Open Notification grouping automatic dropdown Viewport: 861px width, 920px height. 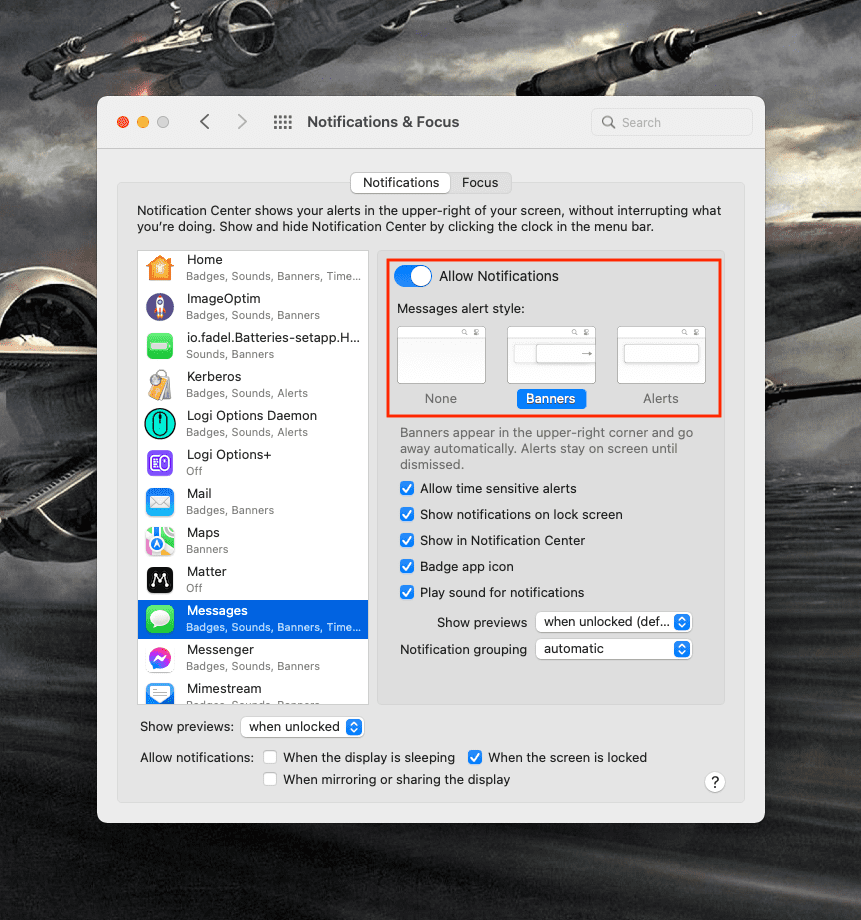(613, 649)
